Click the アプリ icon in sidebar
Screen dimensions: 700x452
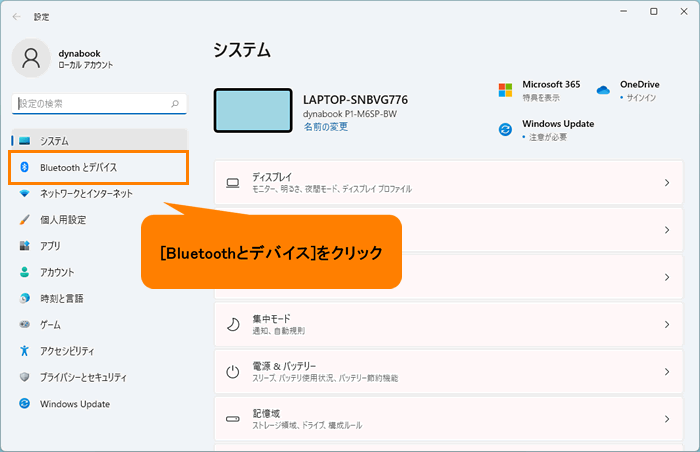pyautogui.click(x=25, y=246)
